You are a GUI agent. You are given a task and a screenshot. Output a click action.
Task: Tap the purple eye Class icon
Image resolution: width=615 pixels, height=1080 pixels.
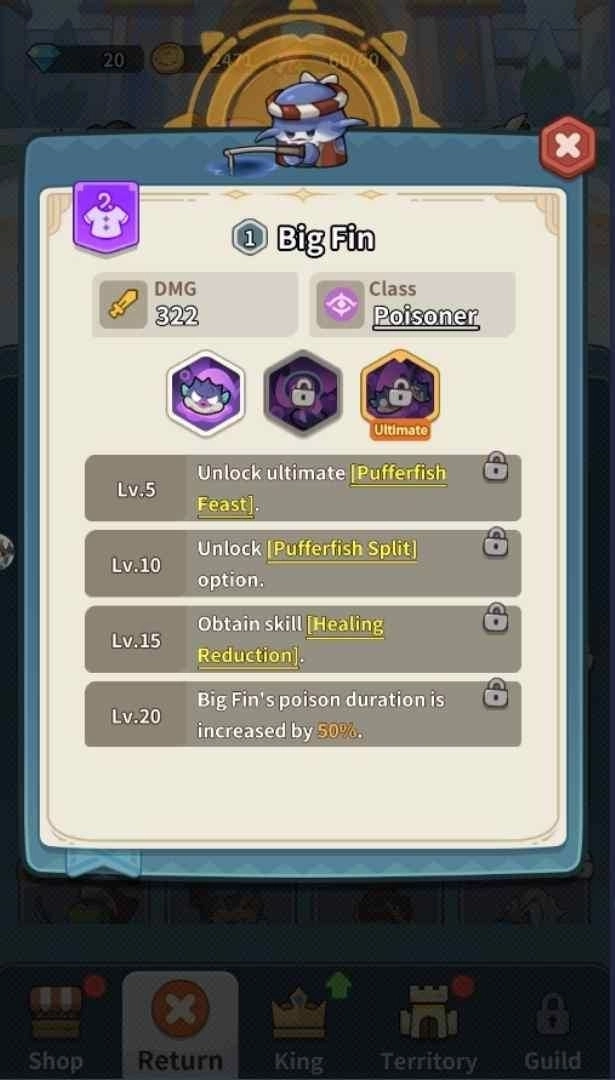[x=340, y=304]
